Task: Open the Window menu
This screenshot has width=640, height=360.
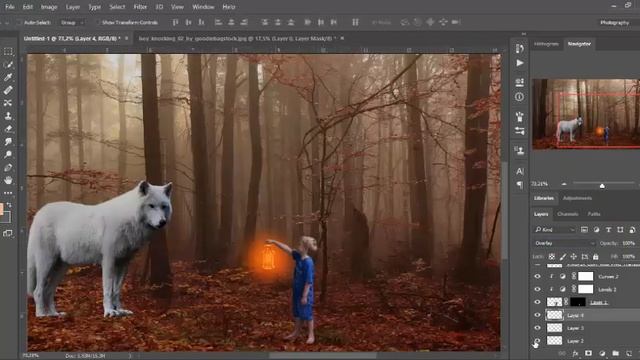Action: tap(203, 7)
